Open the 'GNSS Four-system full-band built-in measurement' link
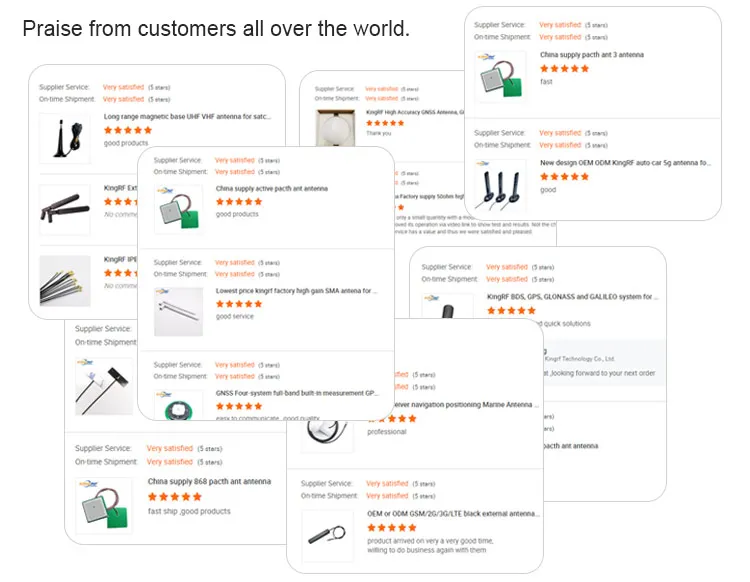The width and height of the screenshot is (750, 582). click(296, 393)
